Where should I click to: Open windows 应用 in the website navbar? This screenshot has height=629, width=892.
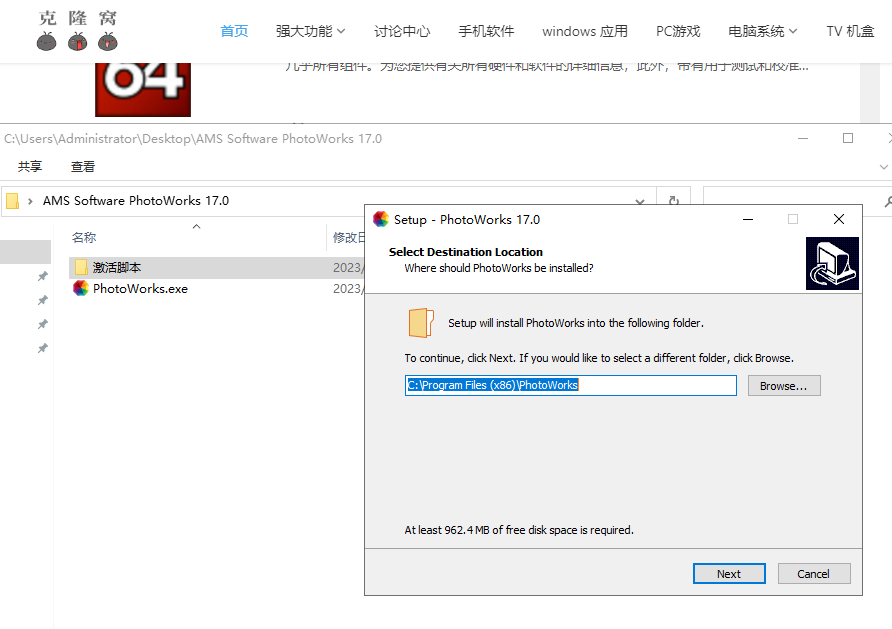point(585,31)
